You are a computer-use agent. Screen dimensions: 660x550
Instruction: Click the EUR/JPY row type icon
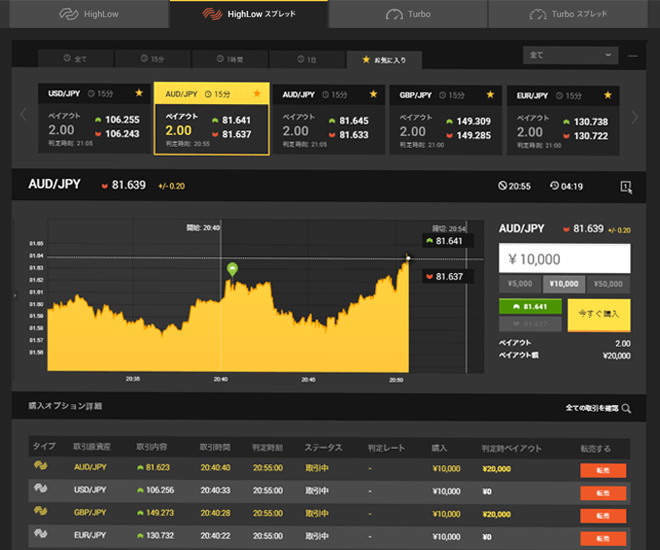pos(40,533)
